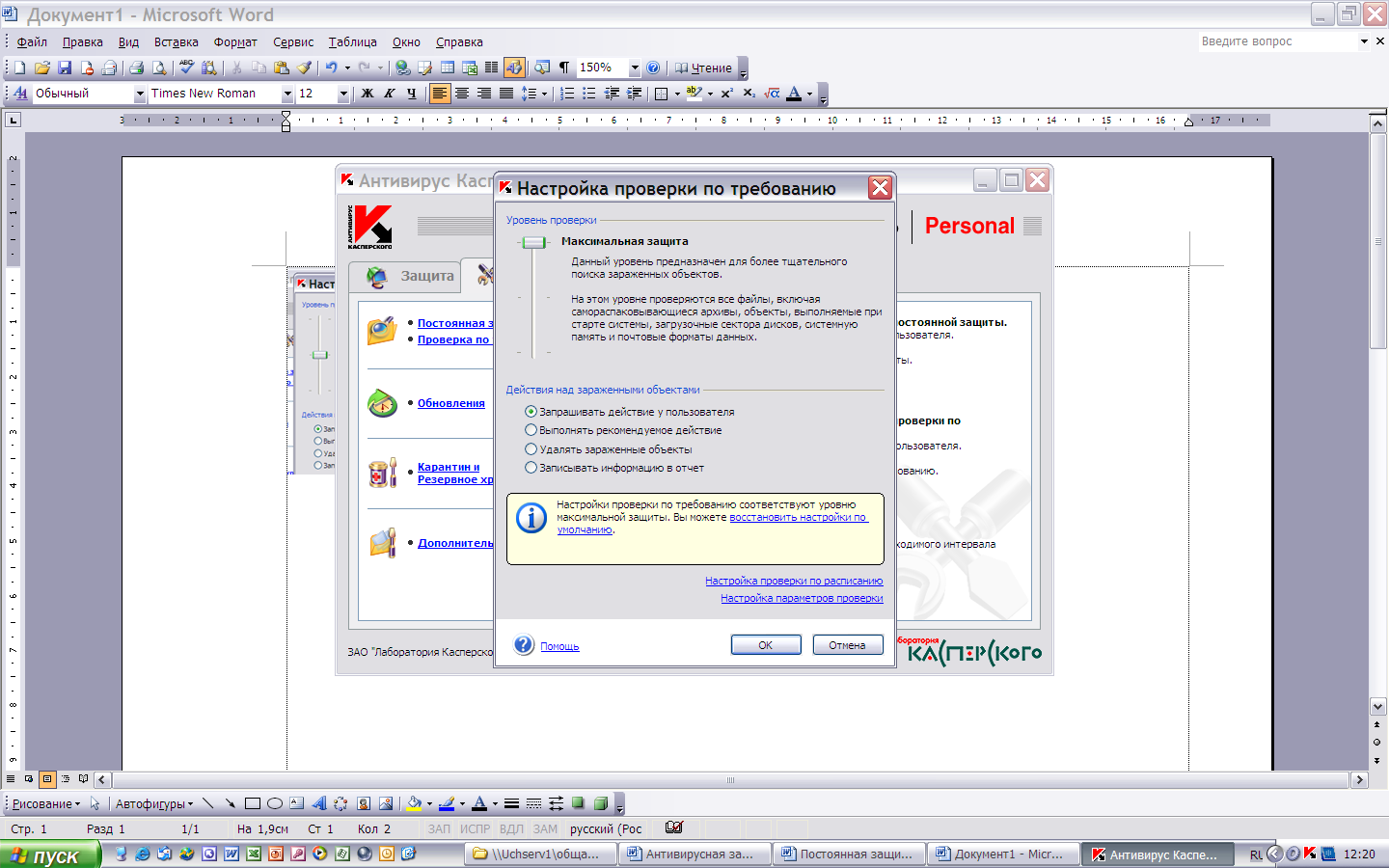Start a numbered list

[567, 94]
